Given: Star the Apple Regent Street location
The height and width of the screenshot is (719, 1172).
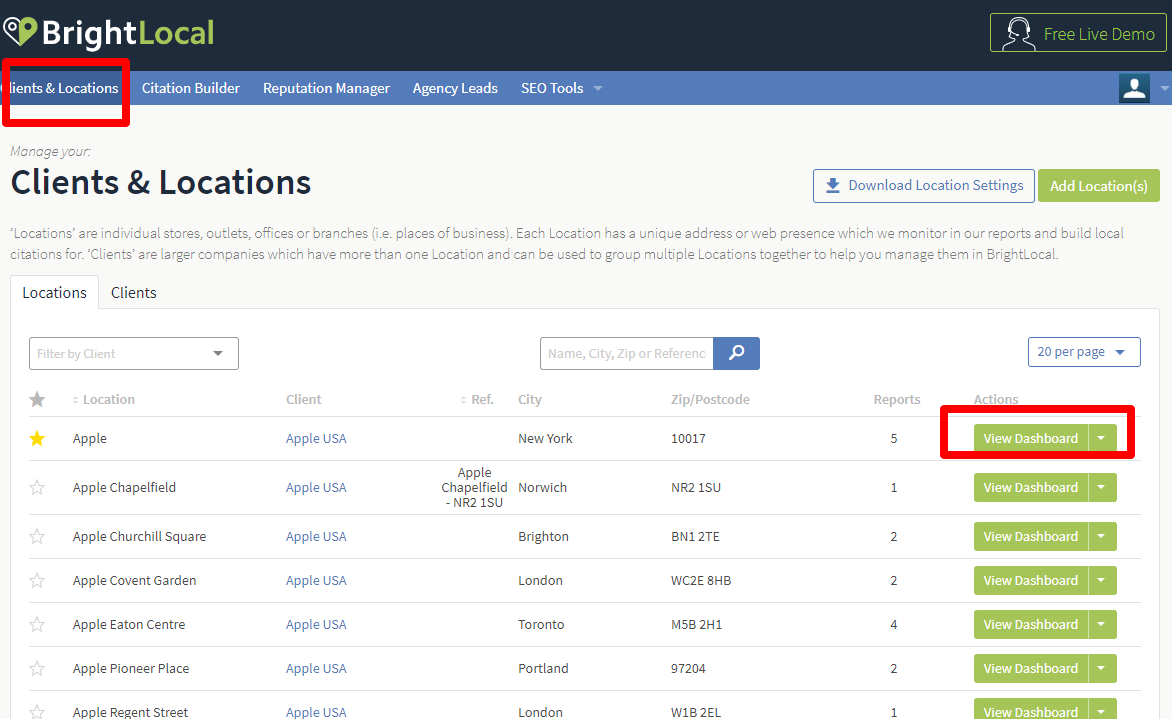Looking at the screenshot, I should [37, 711].
